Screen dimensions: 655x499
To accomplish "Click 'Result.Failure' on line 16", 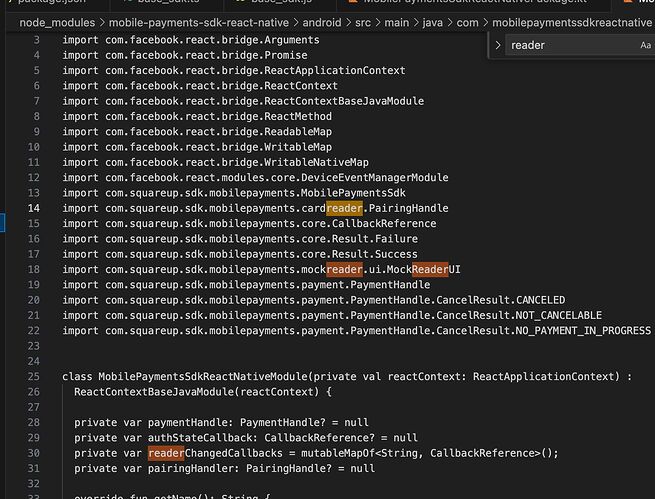I will (x=375, y=239).
